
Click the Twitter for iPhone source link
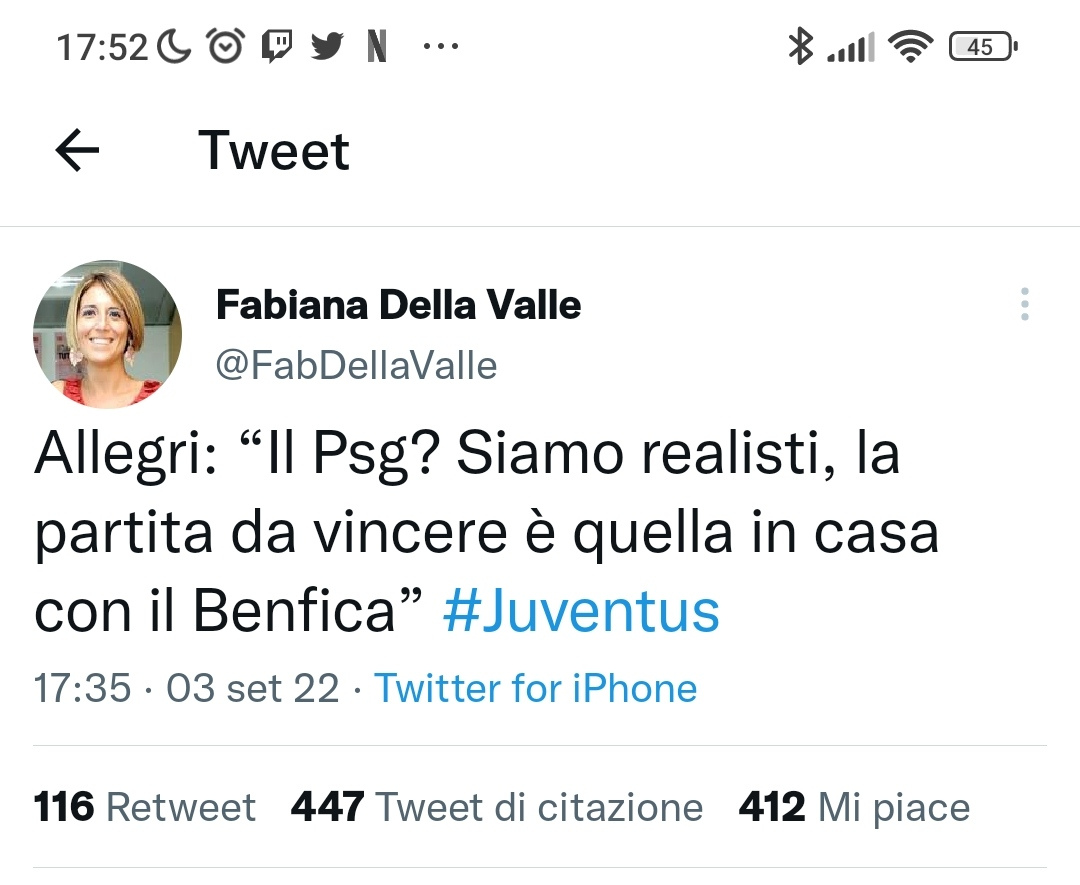(535, 688)
